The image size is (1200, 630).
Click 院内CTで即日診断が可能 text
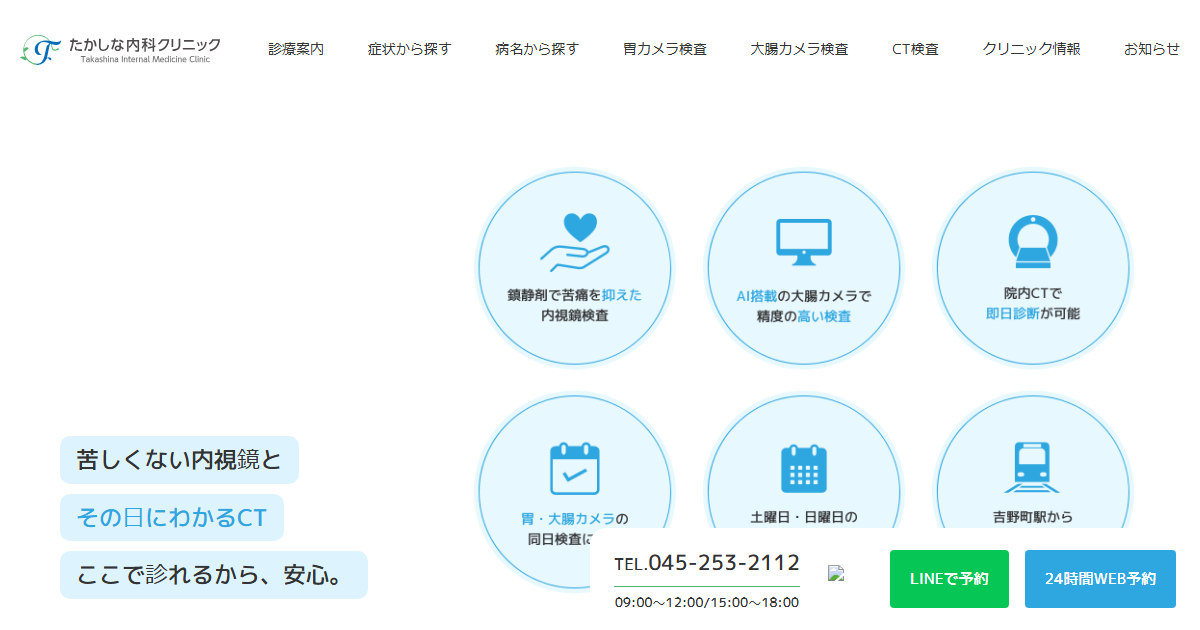tap(1033, 303)
